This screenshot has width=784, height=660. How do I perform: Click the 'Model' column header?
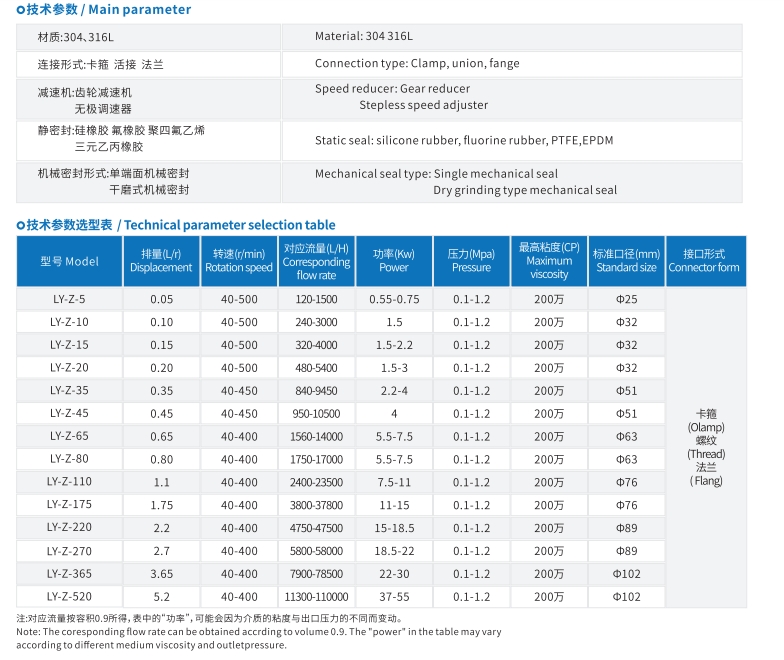point(70,262)
